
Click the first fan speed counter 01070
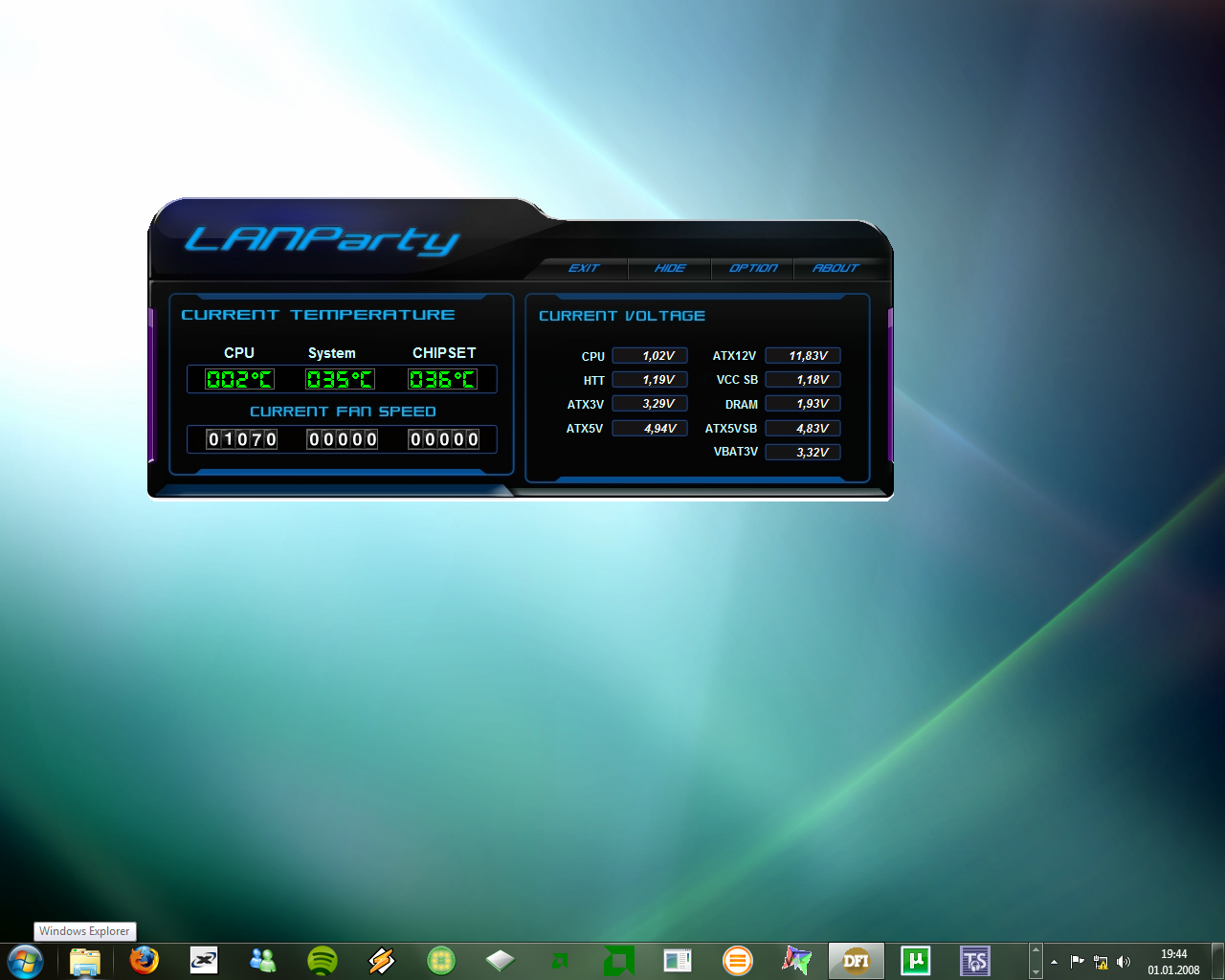tap(242, 439)
